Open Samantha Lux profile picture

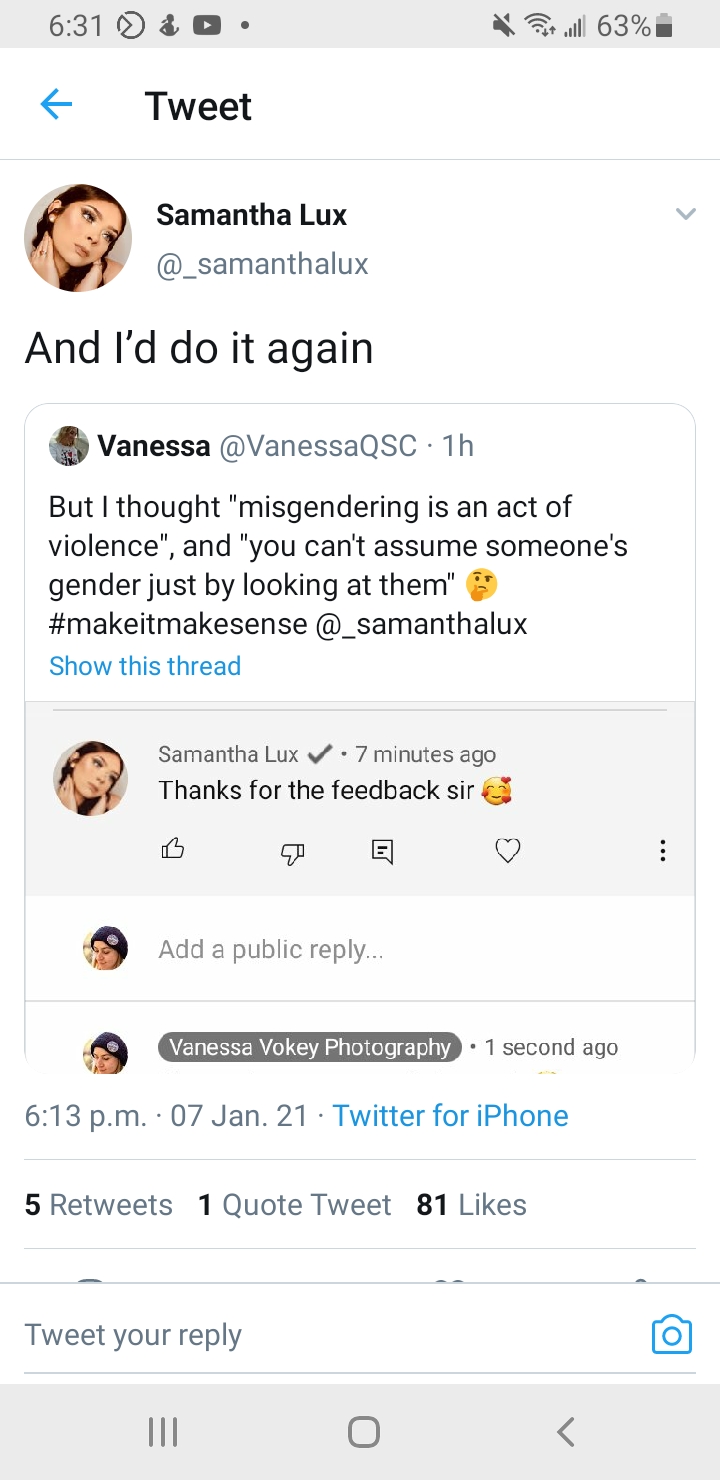click(78, 238)
